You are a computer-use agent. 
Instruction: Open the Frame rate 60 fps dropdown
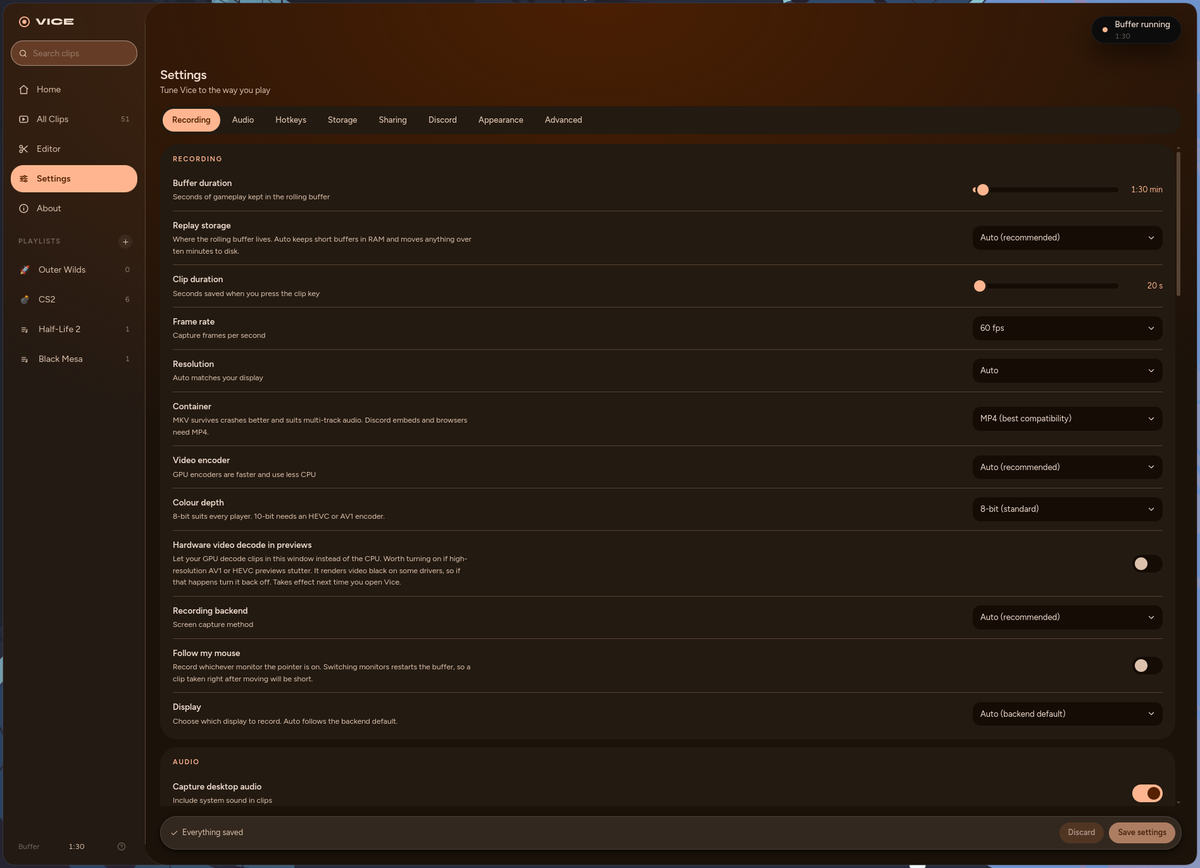pyautogui.click(x=1067, y=328)
